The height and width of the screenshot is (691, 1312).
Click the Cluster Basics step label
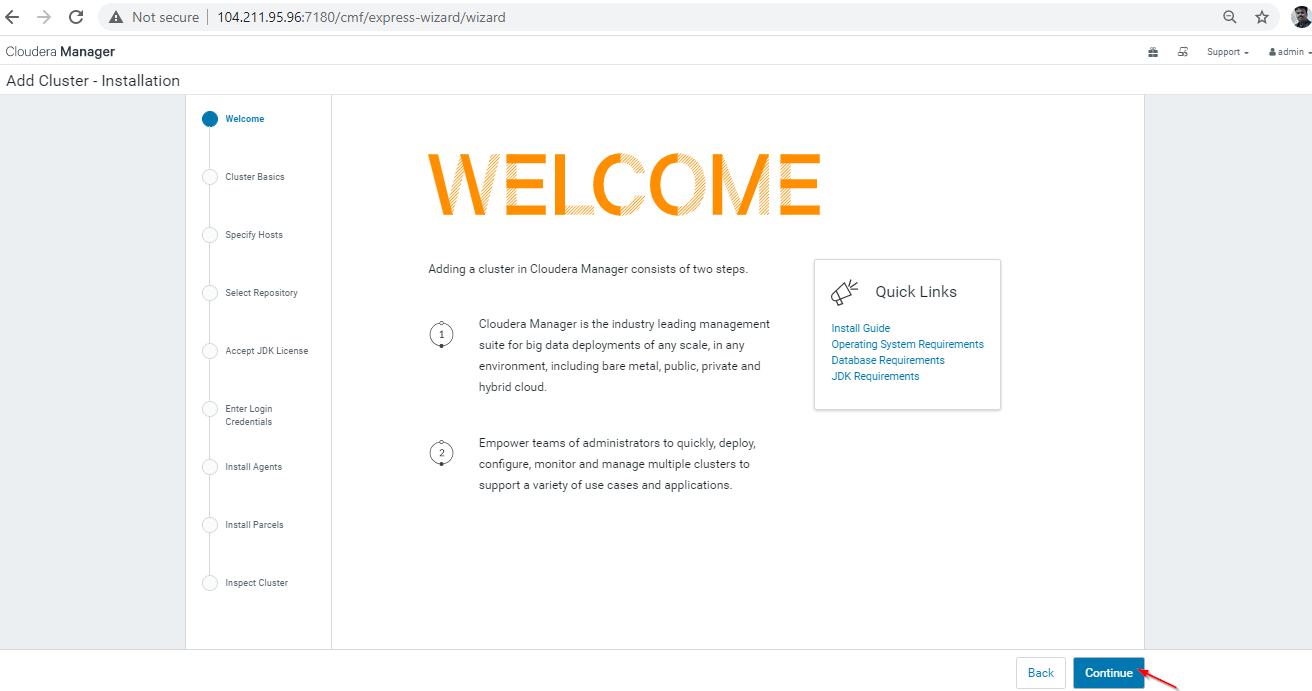255,177
